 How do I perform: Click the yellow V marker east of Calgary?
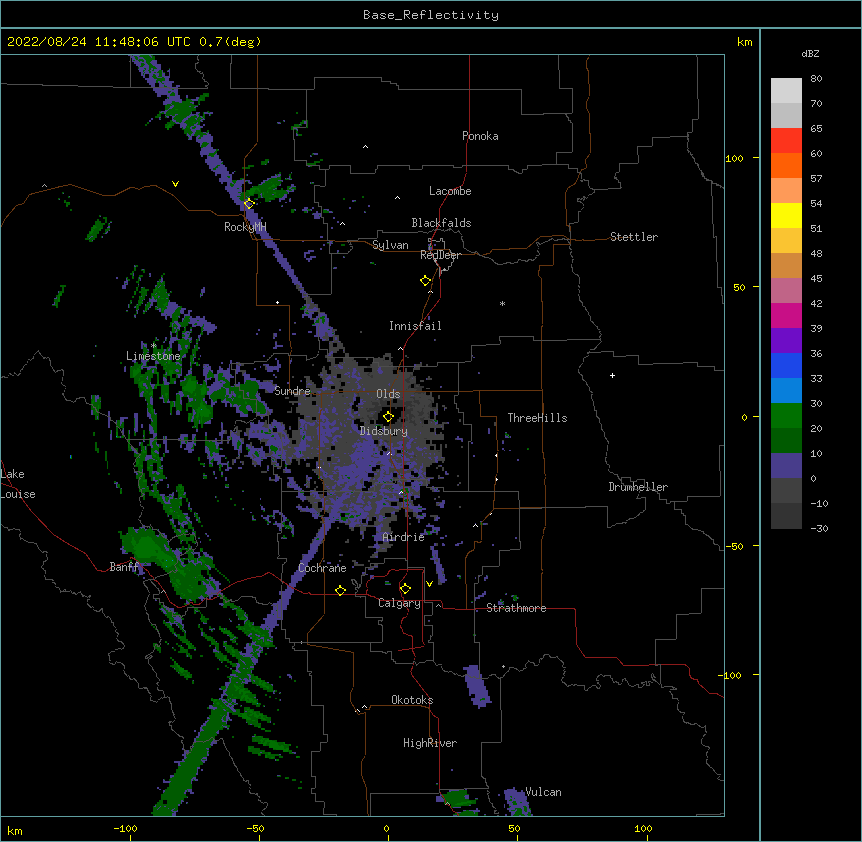click(x=429, y=584)
